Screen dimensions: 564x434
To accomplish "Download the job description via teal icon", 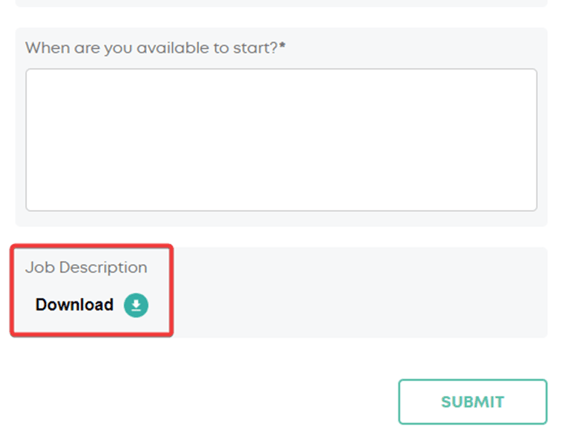I will tap(136, 305).
